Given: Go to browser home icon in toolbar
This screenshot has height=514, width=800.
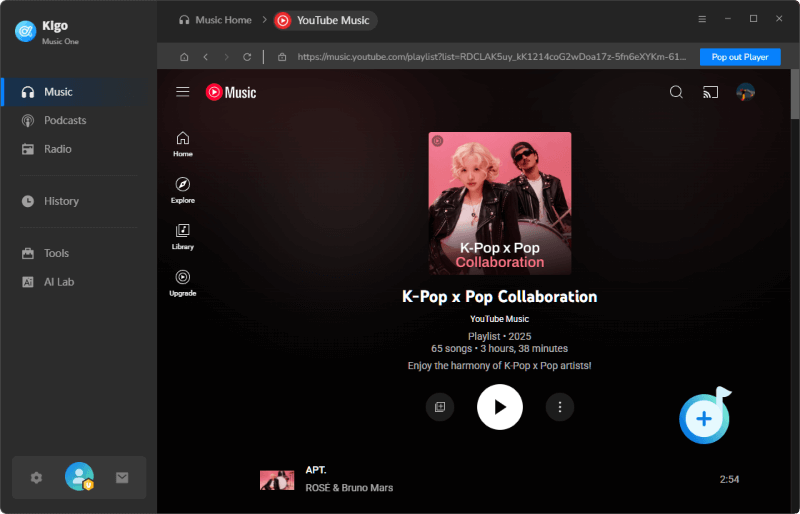Looking at the screenshot, I should (x=183, y=57).
